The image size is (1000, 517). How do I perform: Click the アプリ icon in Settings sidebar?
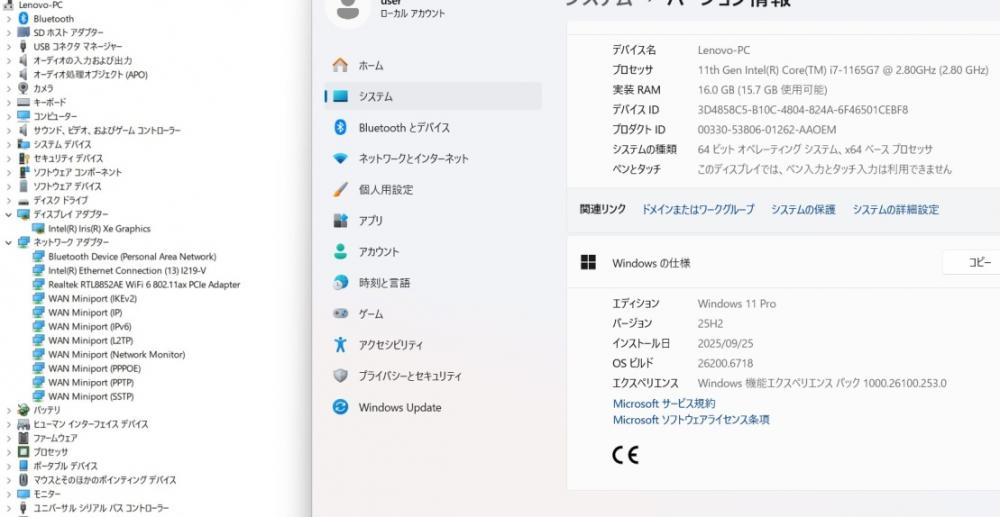point(341,221)
